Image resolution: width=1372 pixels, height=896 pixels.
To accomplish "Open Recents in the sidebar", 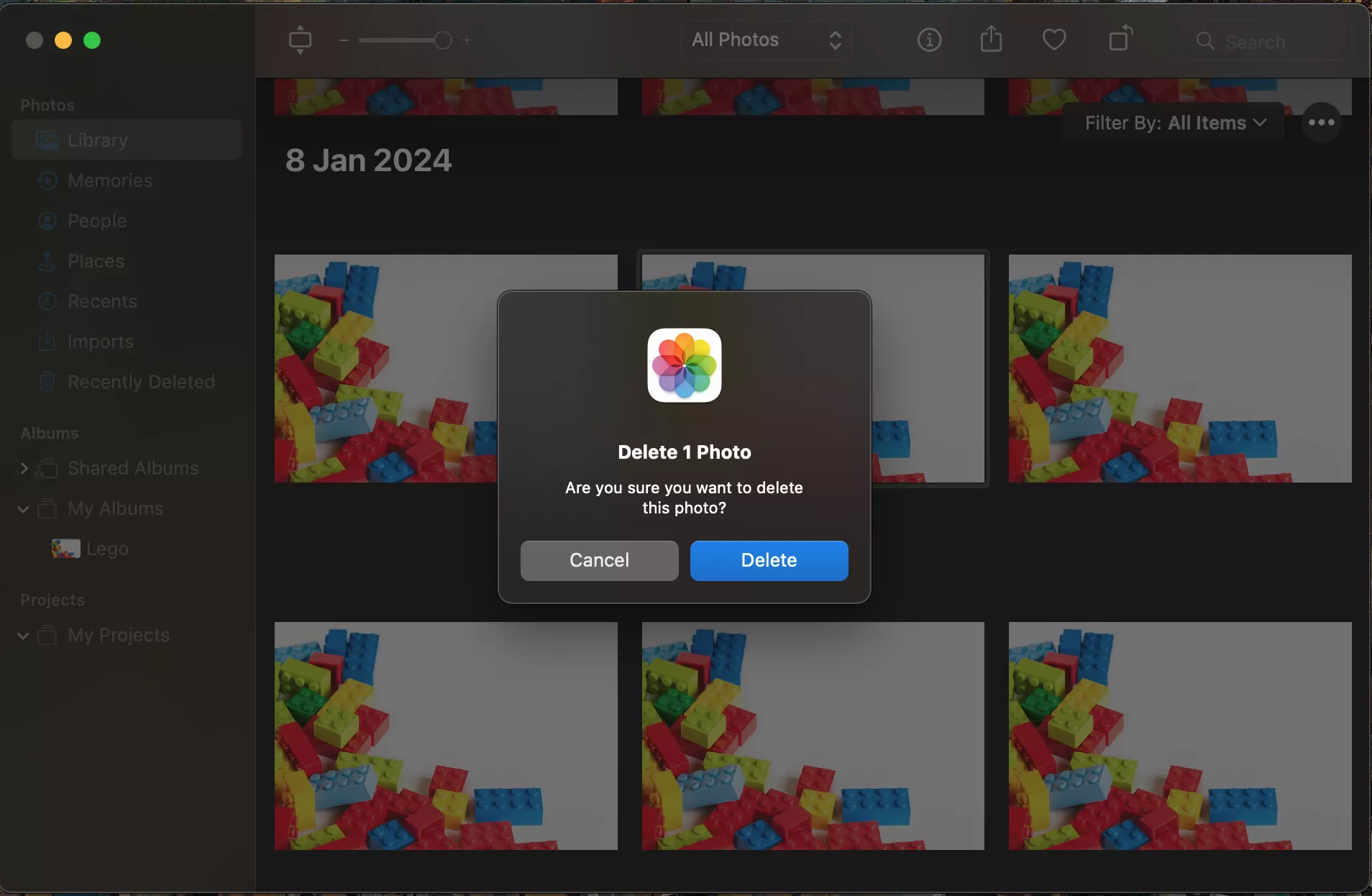I will (x=127, y=301).
